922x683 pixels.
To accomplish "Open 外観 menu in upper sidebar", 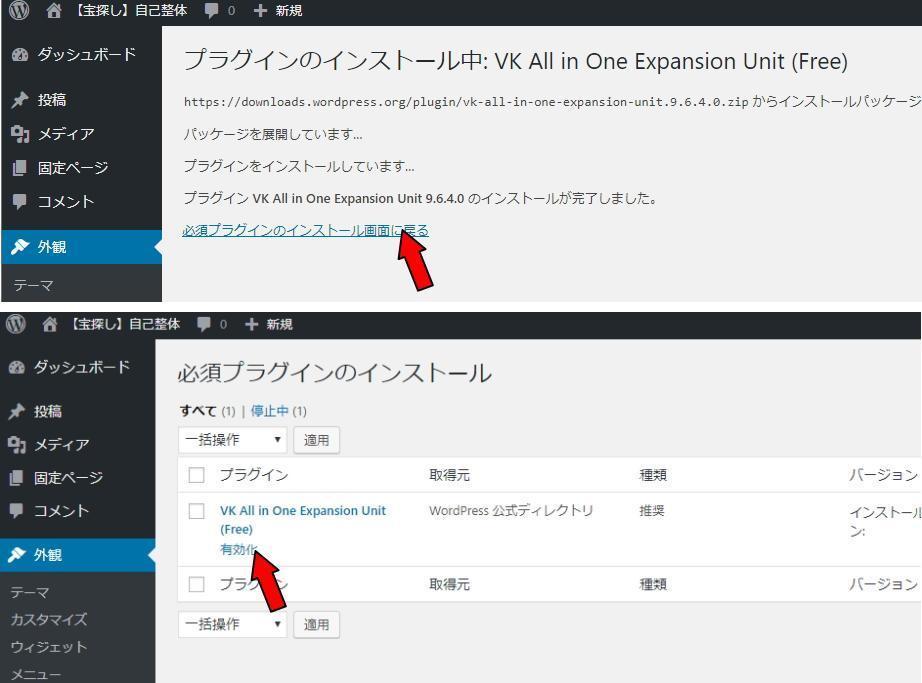I will pyautogui.click(x=82, y=247).
